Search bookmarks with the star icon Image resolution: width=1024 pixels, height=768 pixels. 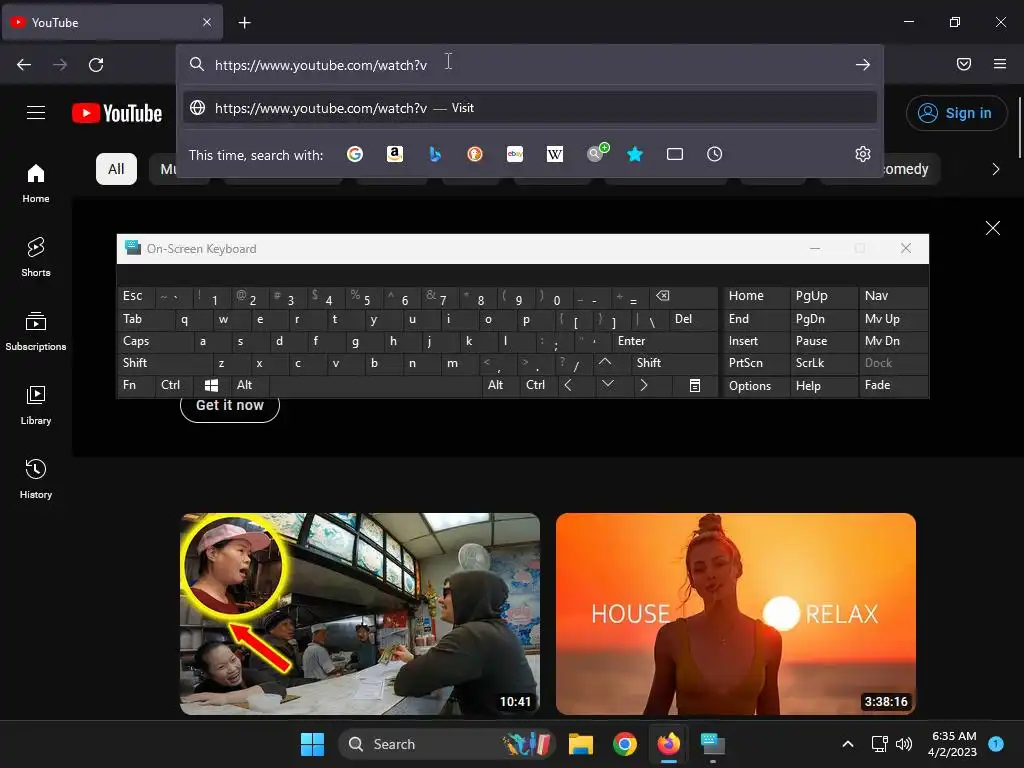pyautogui.click(x=635, y=154)
